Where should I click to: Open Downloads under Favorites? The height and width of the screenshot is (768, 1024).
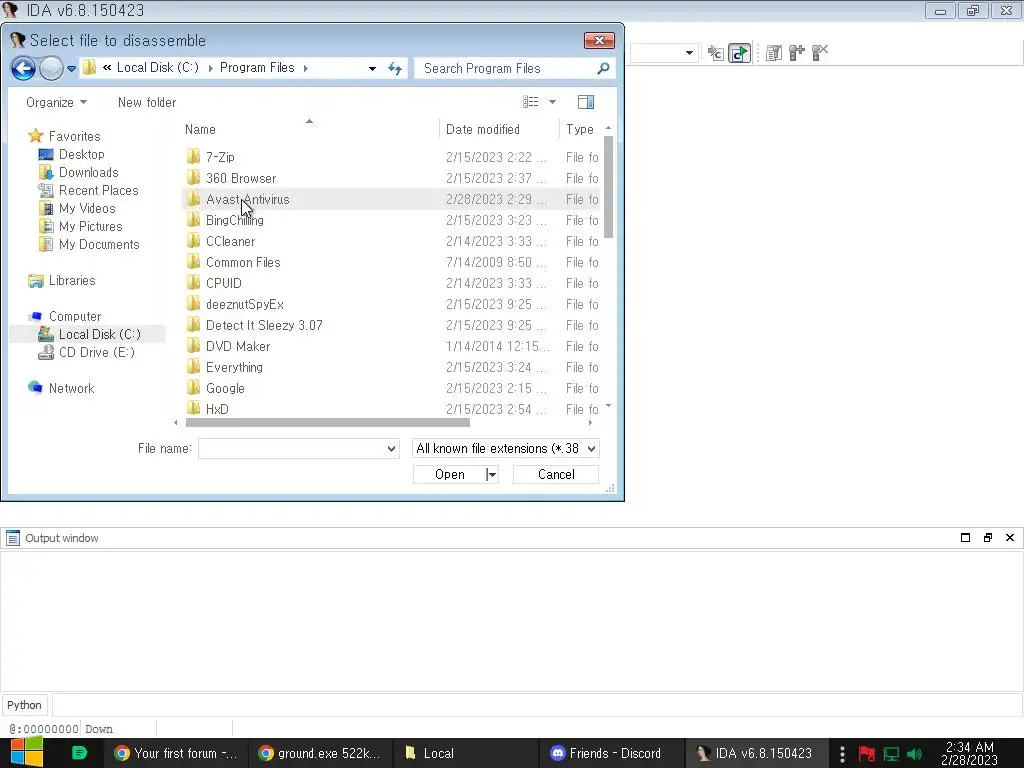point(89,172)
